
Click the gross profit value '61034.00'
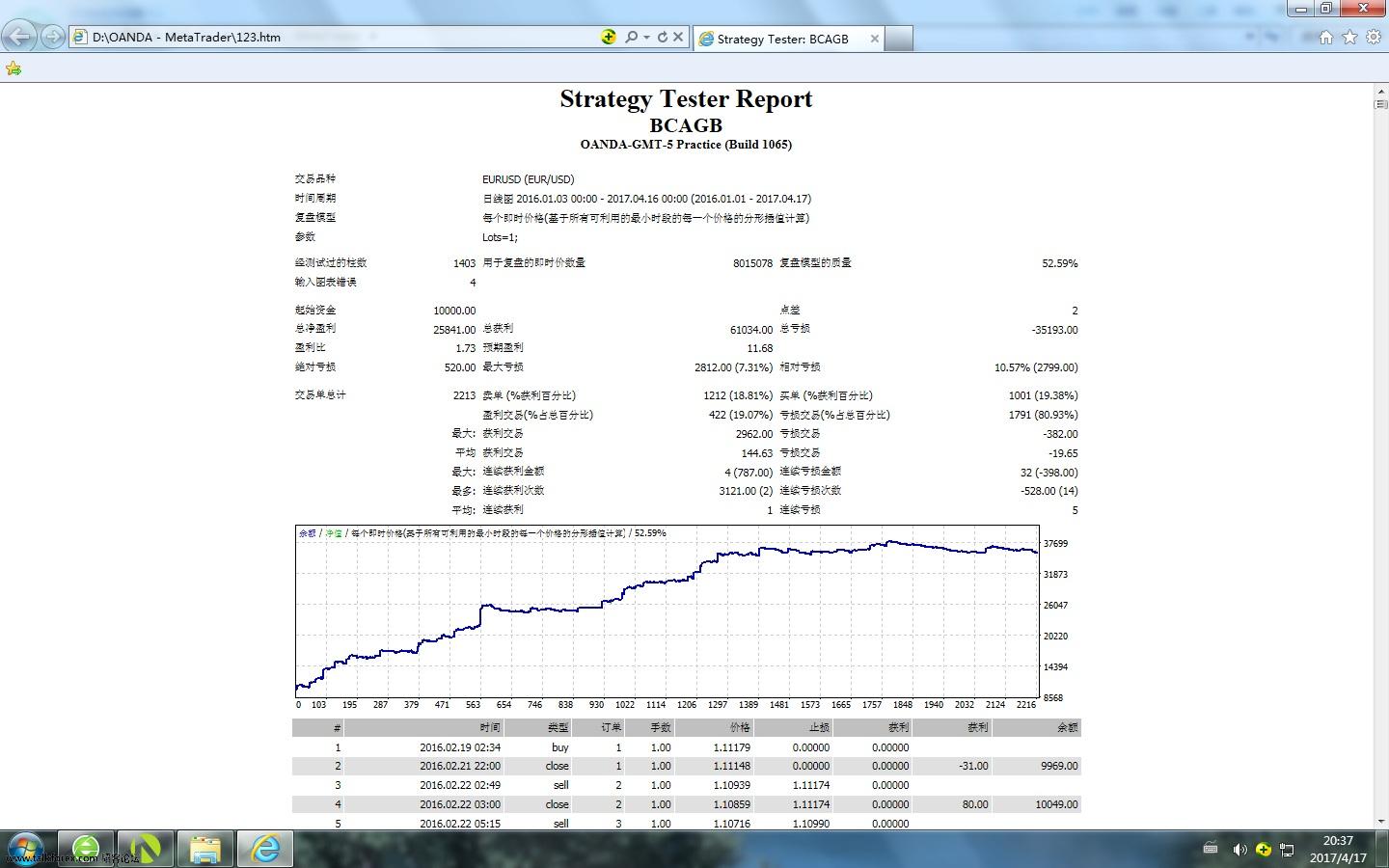(751, 330)
